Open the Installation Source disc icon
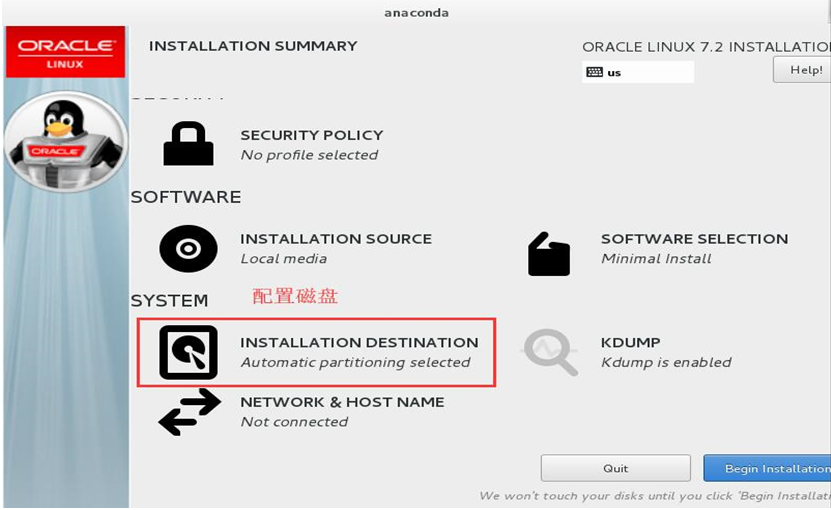 pos(188,249)
